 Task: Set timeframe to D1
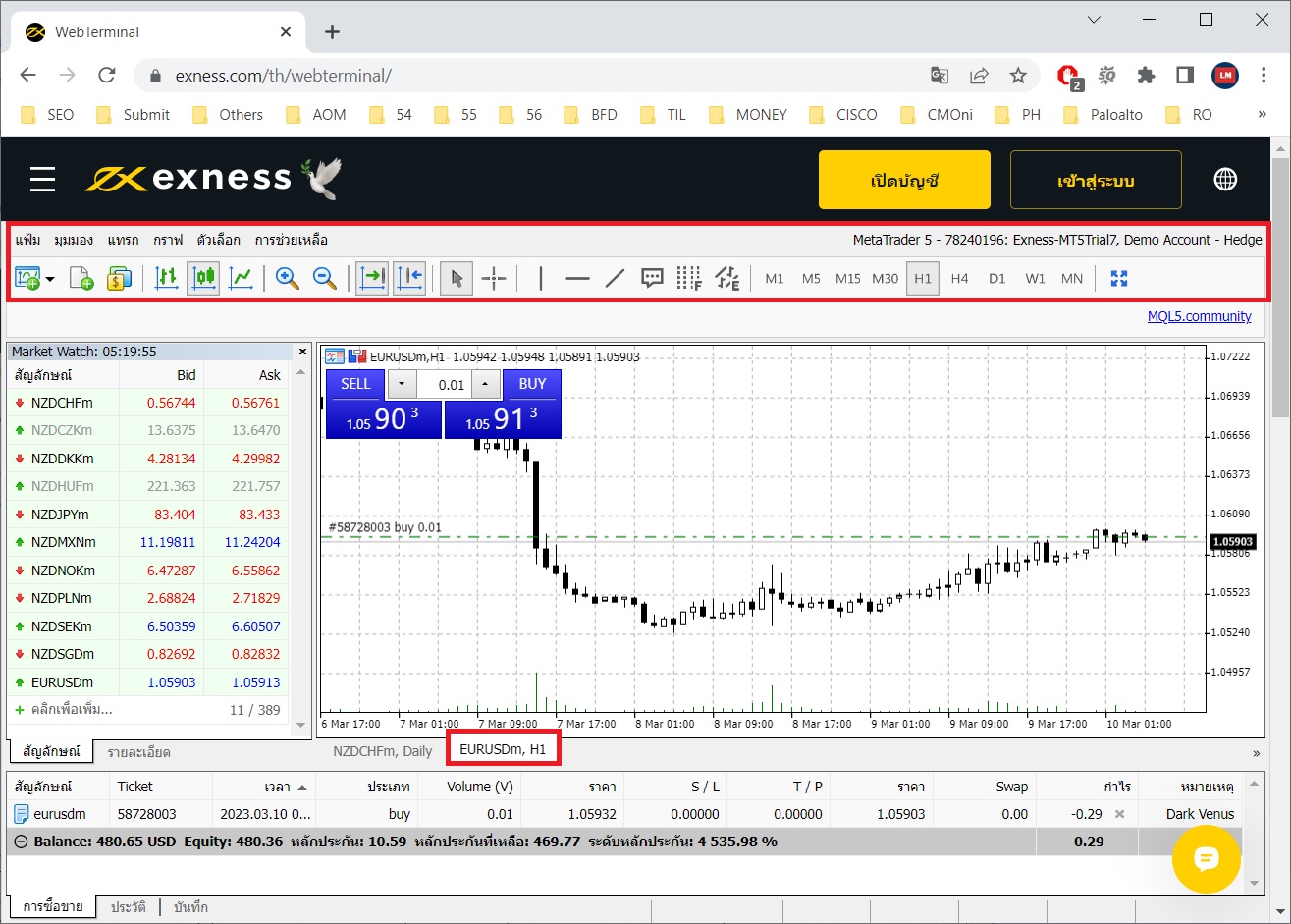pyautogui.click(x=997, y=279)
